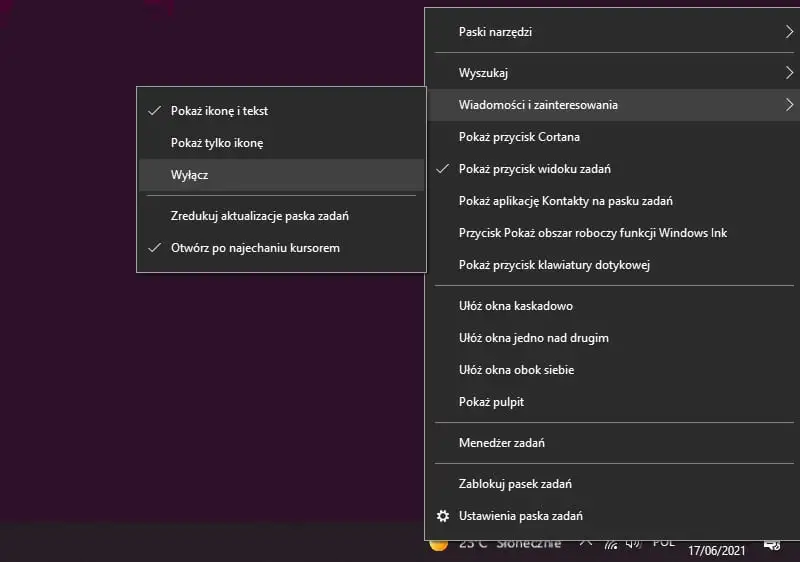This screenshot has height=562, width=800.
Task: Select Ułóż okna obok siebie
Action: pos(612,370)
